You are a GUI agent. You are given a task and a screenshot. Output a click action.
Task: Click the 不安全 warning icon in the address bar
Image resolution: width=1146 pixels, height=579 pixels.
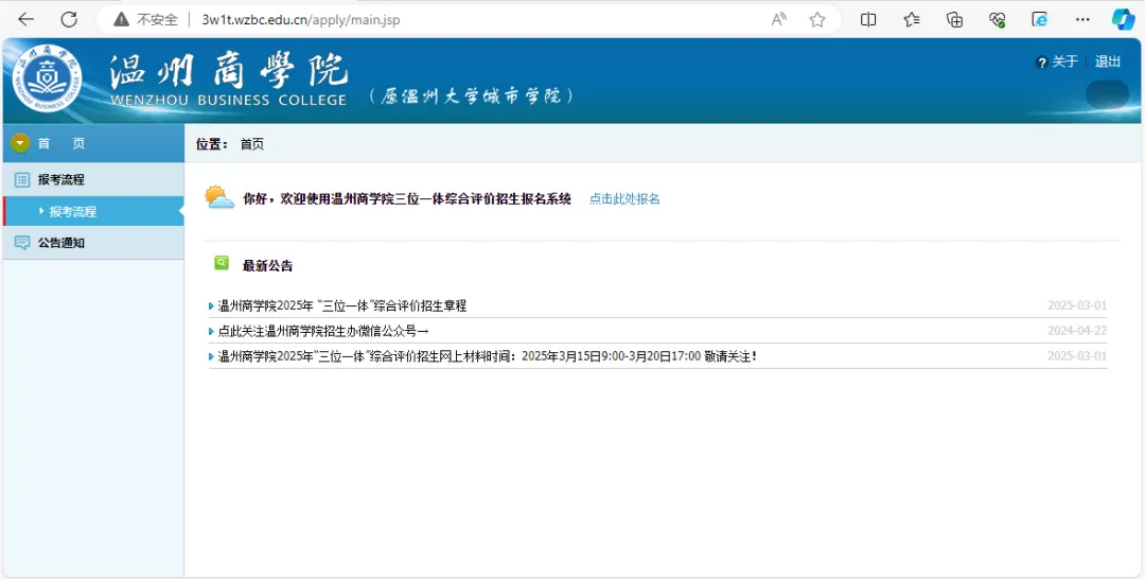[120, 18]
